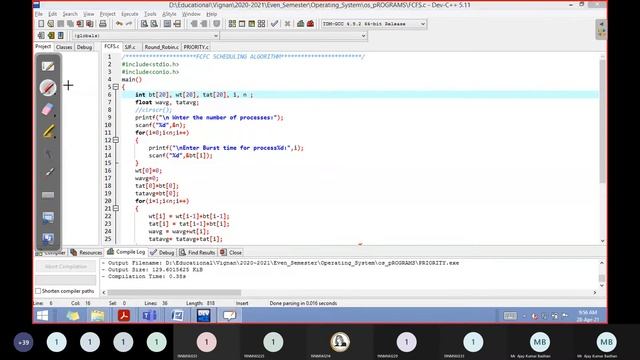Viewport: 640px width, 360px height.
Task: Click the Windows Start button
Action: click(42, 316)
